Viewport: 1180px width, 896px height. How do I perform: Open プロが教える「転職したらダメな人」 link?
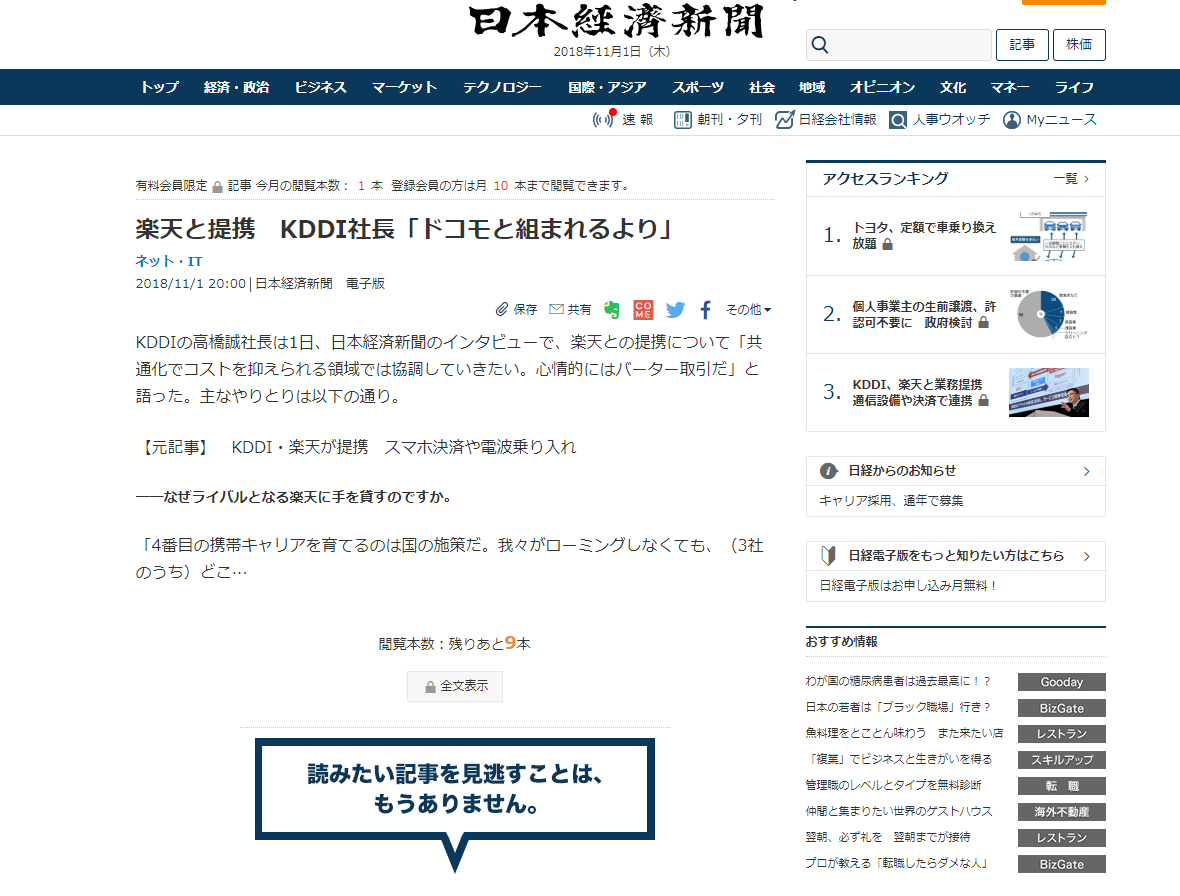coord(896,863)
